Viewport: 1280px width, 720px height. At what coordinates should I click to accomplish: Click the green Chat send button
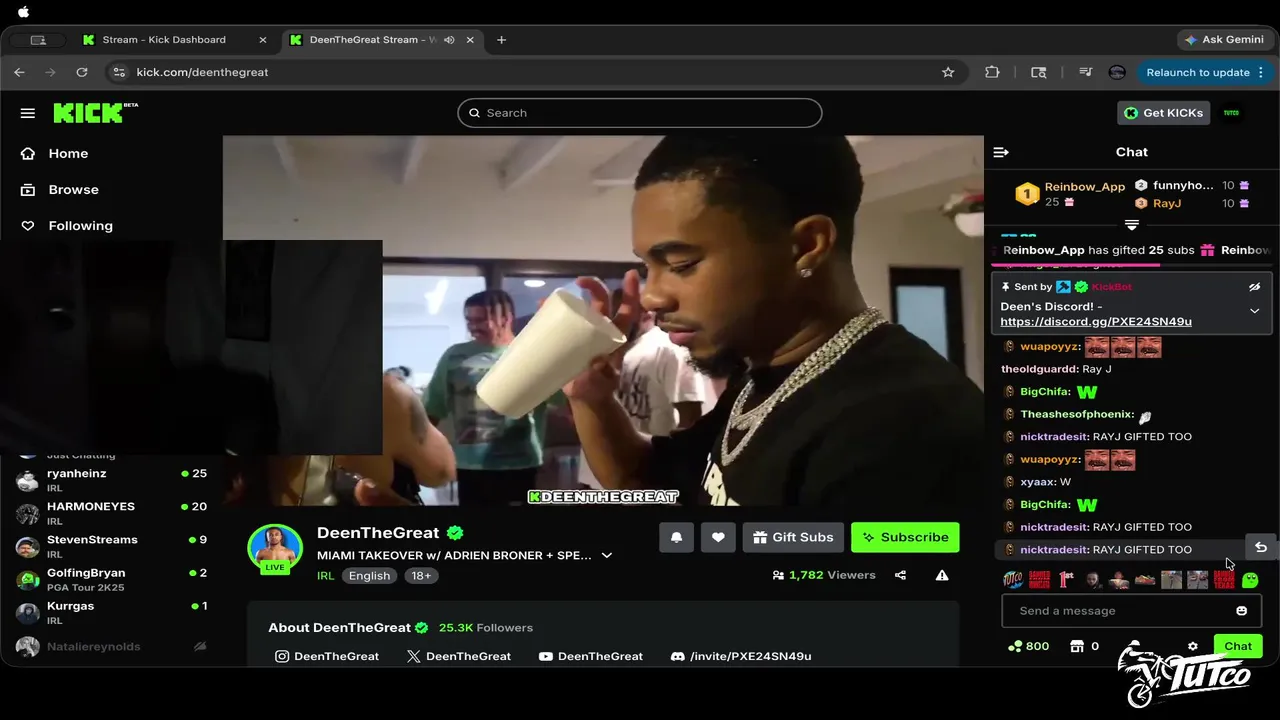[x=1238, y=646]
